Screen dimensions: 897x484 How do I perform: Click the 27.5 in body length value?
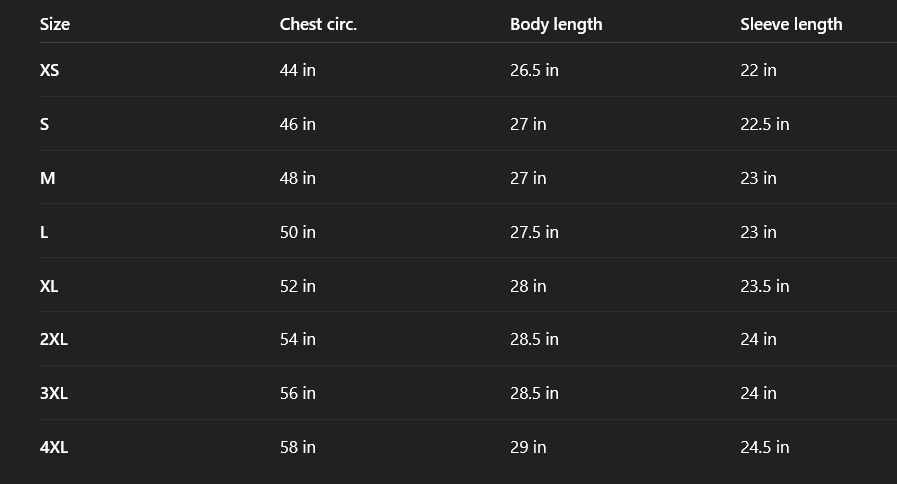(x=534, y=232)
